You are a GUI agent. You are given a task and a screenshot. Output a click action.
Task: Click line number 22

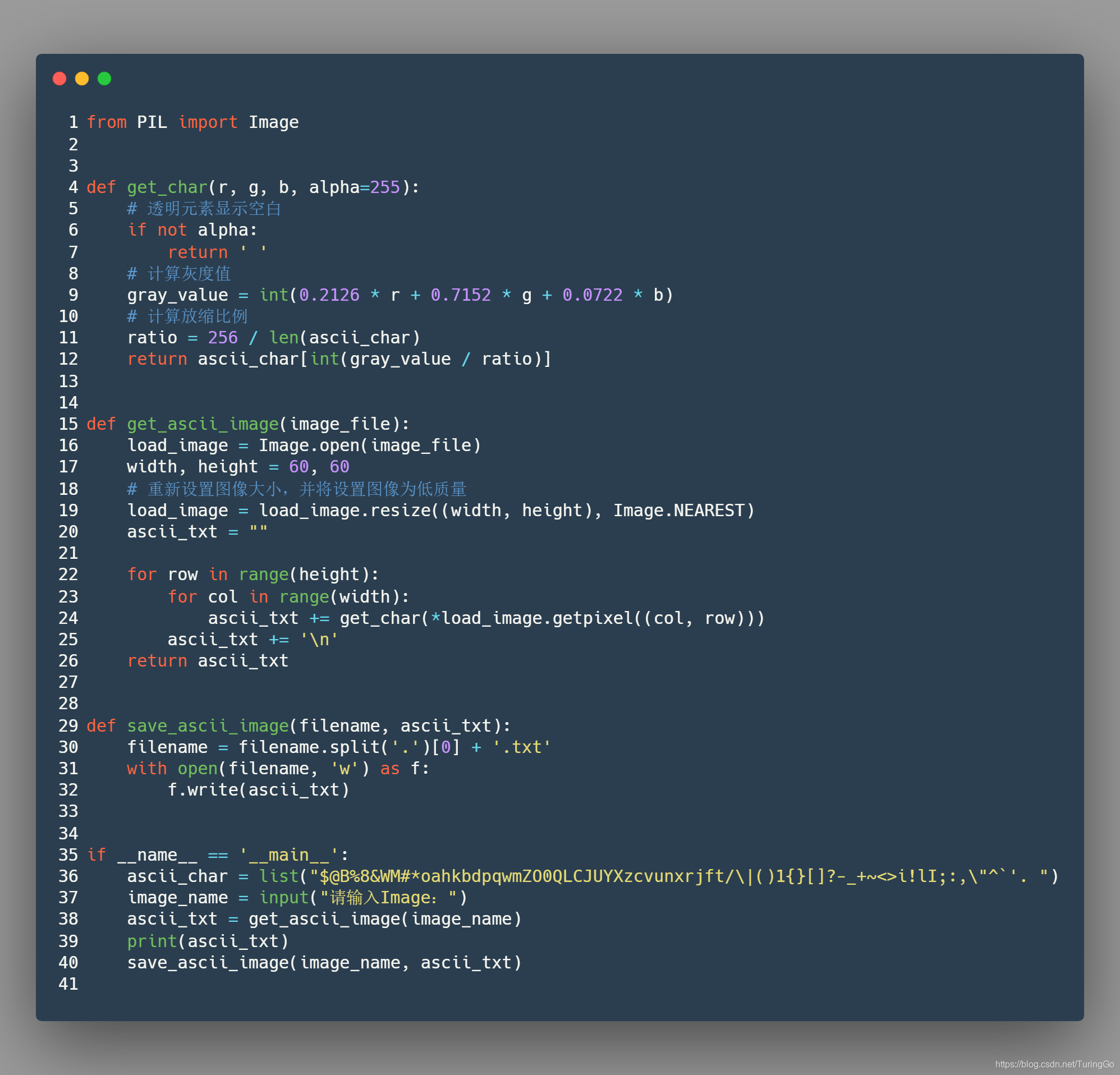pyautogui.click(x=68, y=575)
